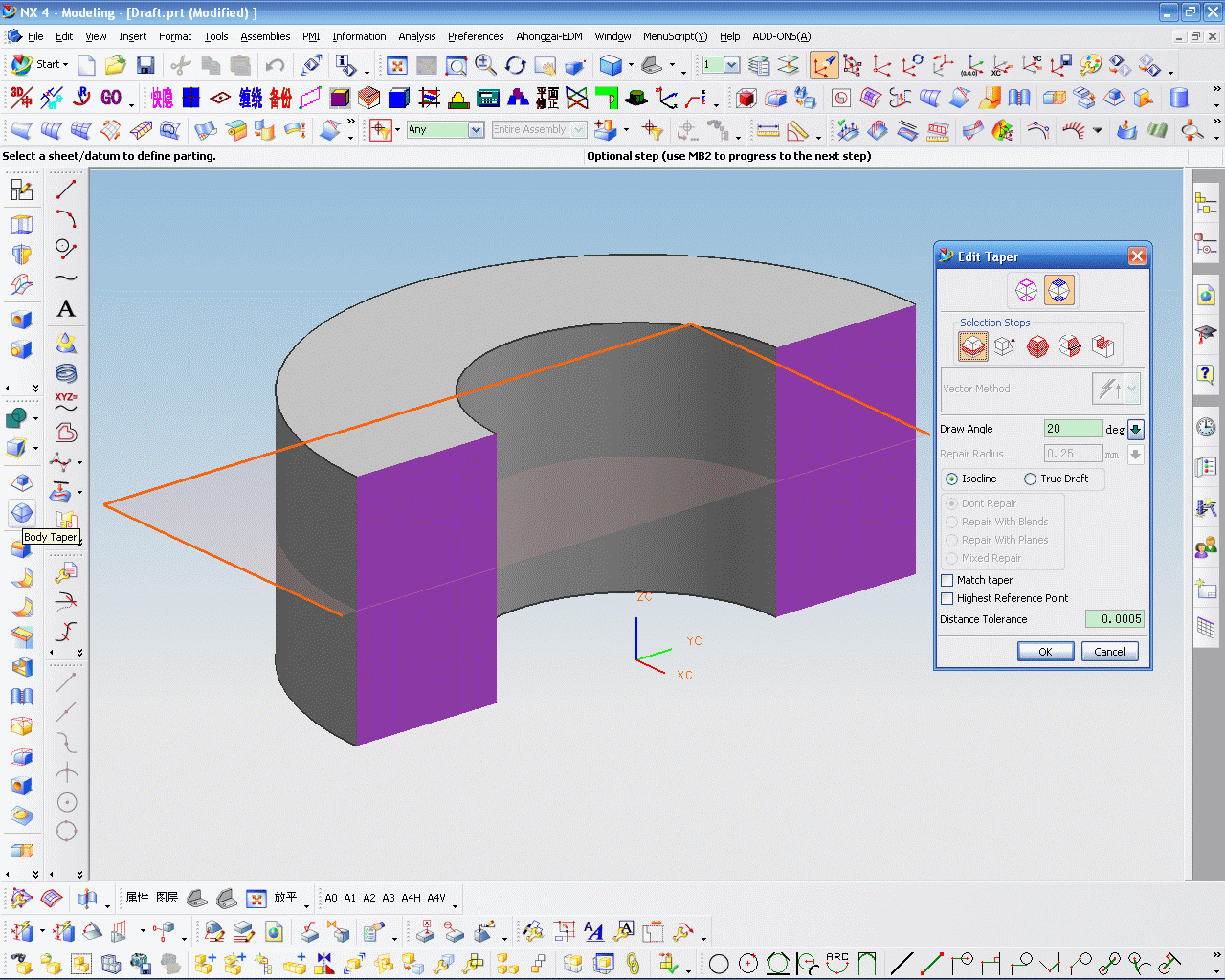Select the Line tool in sidebar
The height and width of the screenshot is (980, 1225).
point(65,189)
